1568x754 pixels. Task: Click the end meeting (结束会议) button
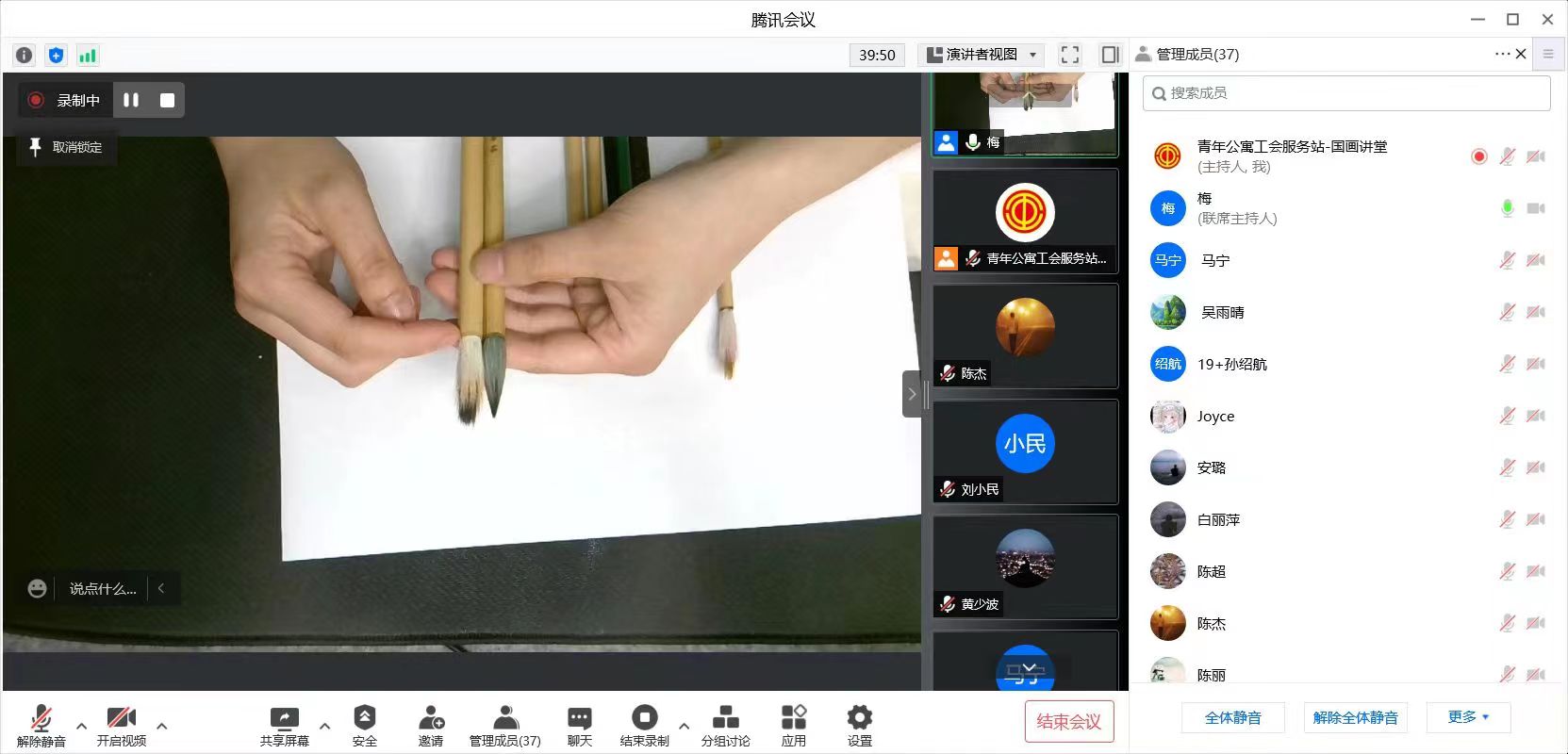pyautogui.click(x=1068, y=722)
